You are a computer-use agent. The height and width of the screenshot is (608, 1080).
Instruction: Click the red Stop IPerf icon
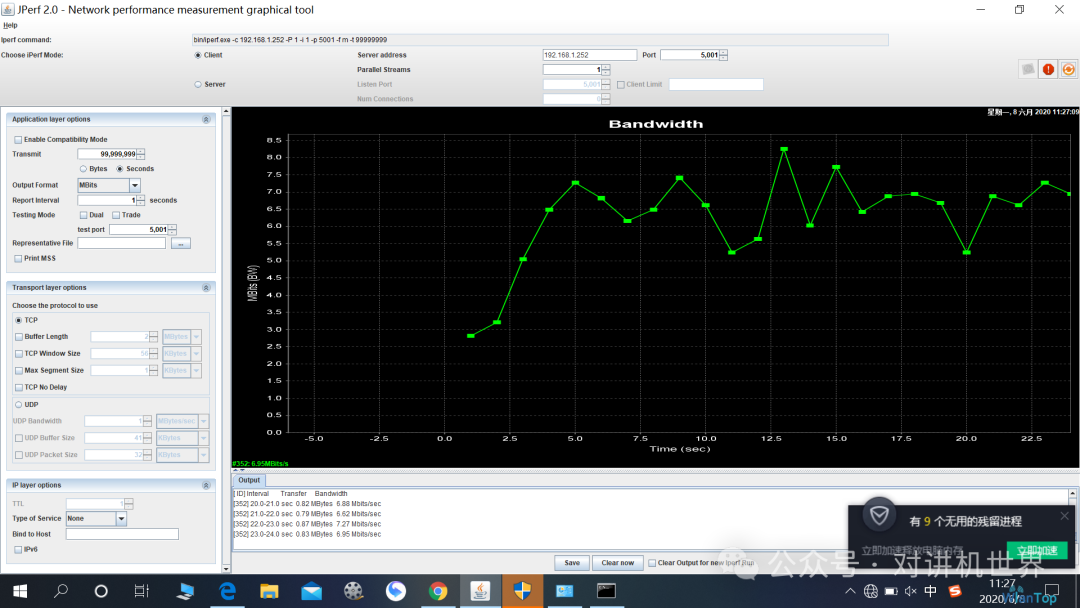click(1048, 69)
